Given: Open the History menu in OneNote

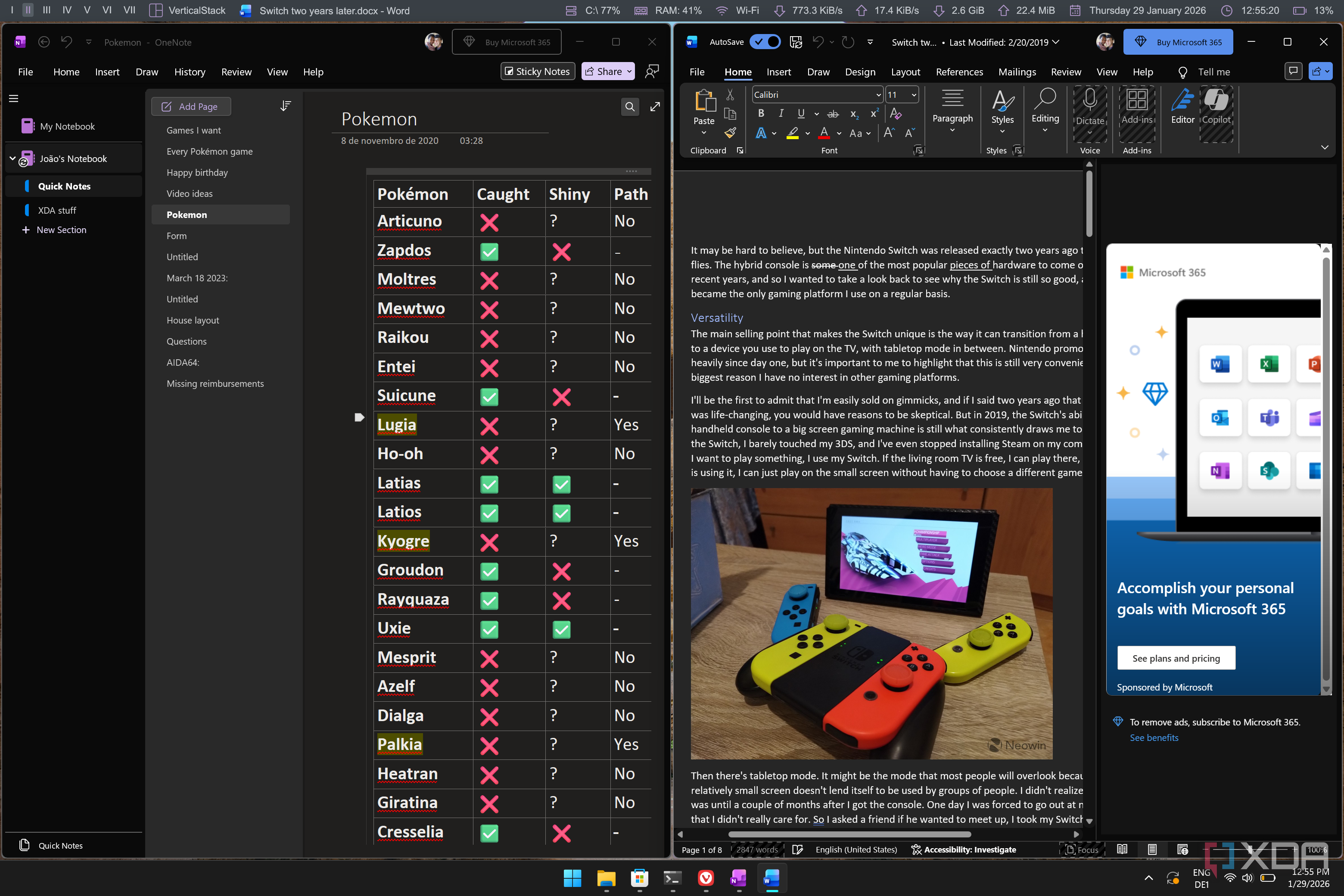Looking at the screenshot, I should 189,72.
